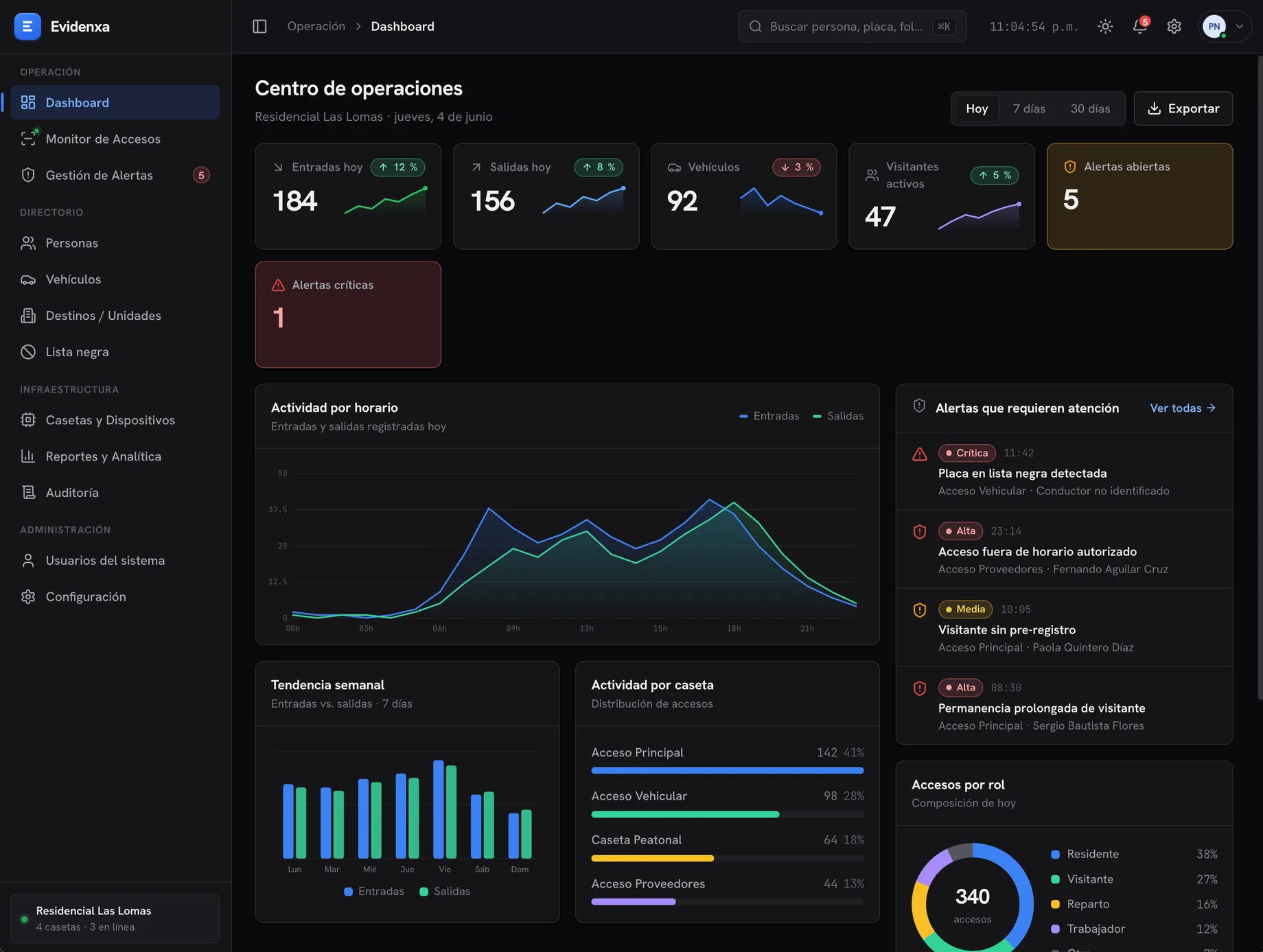The height and width of the screenshot is (952, 1263).
Task: Select the 30 días time range
Action: point(1090,108)
